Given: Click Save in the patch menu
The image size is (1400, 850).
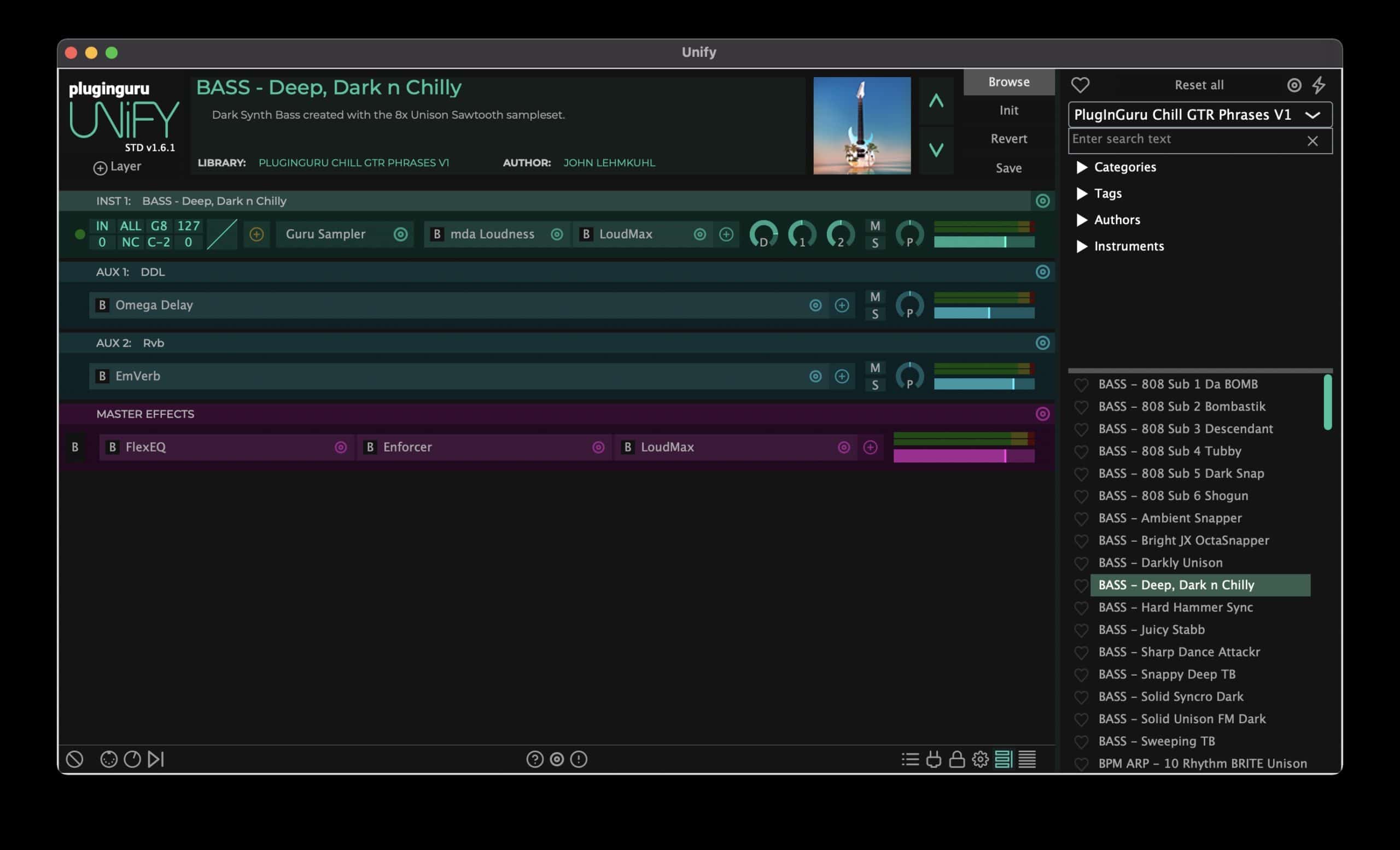Looking at the screenshot, I should tap(1008, 168).
